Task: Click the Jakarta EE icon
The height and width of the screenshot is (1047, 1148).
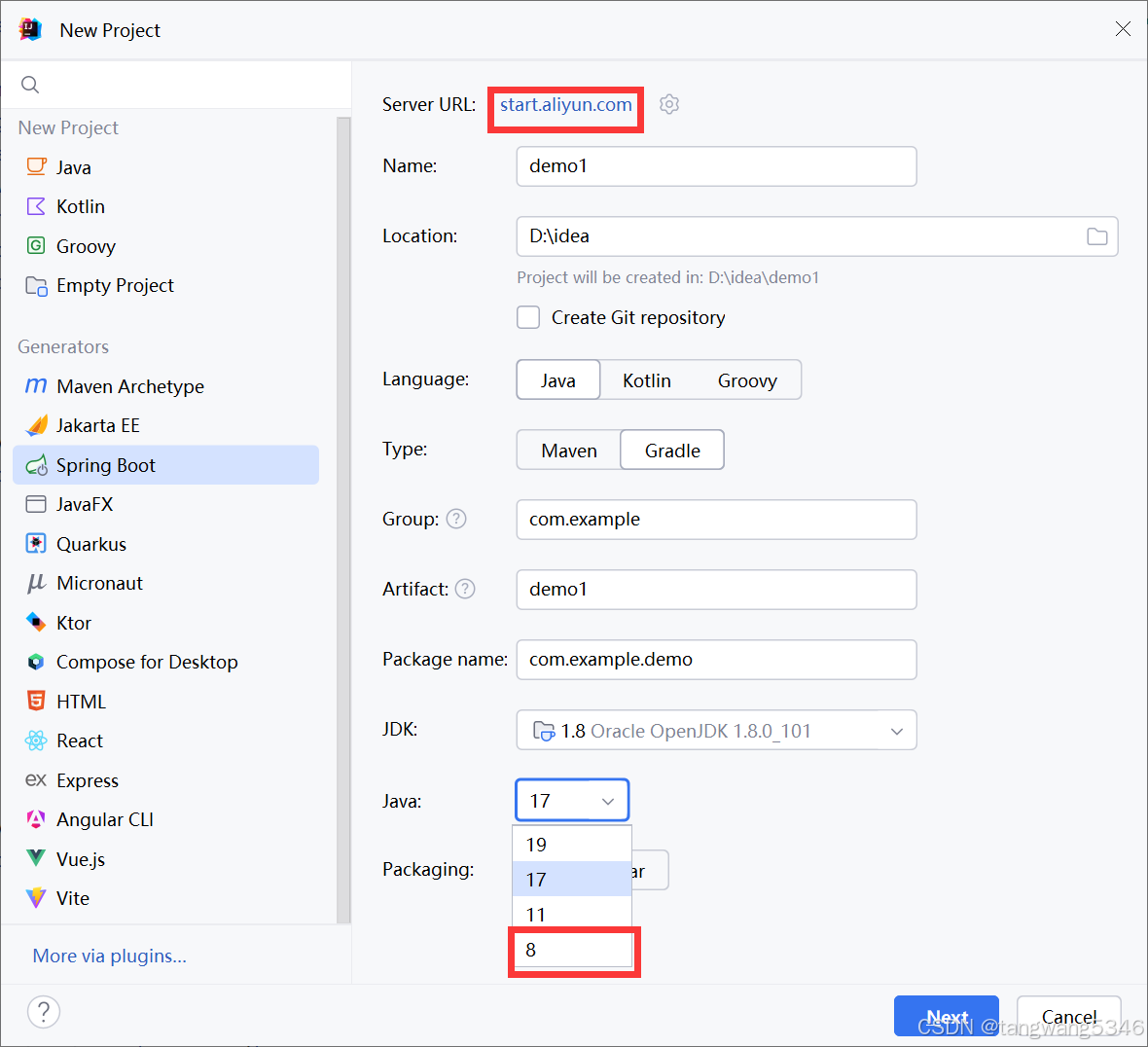Action: [x=36, y=425]
